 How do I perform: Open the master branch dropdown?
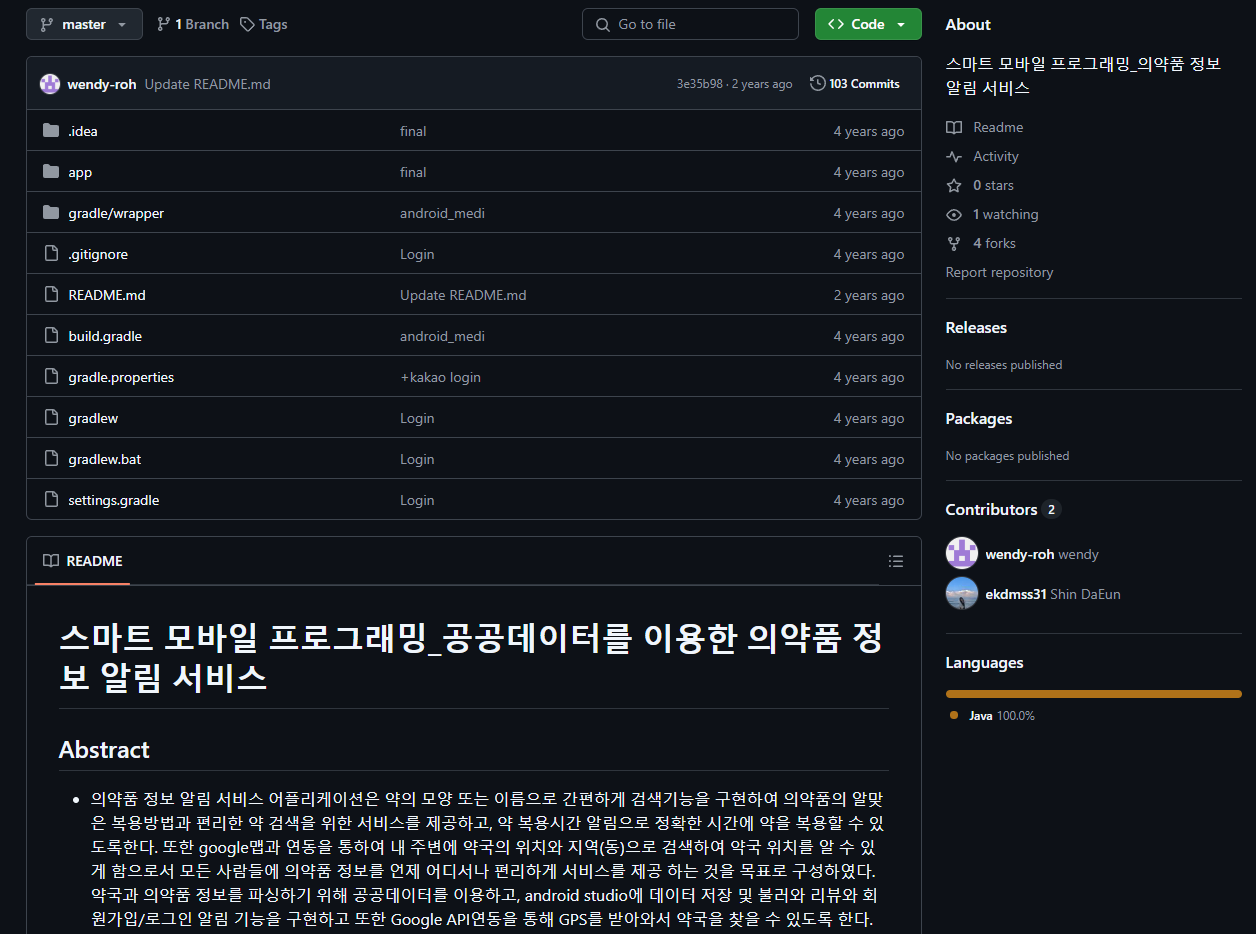click(84, 24)
